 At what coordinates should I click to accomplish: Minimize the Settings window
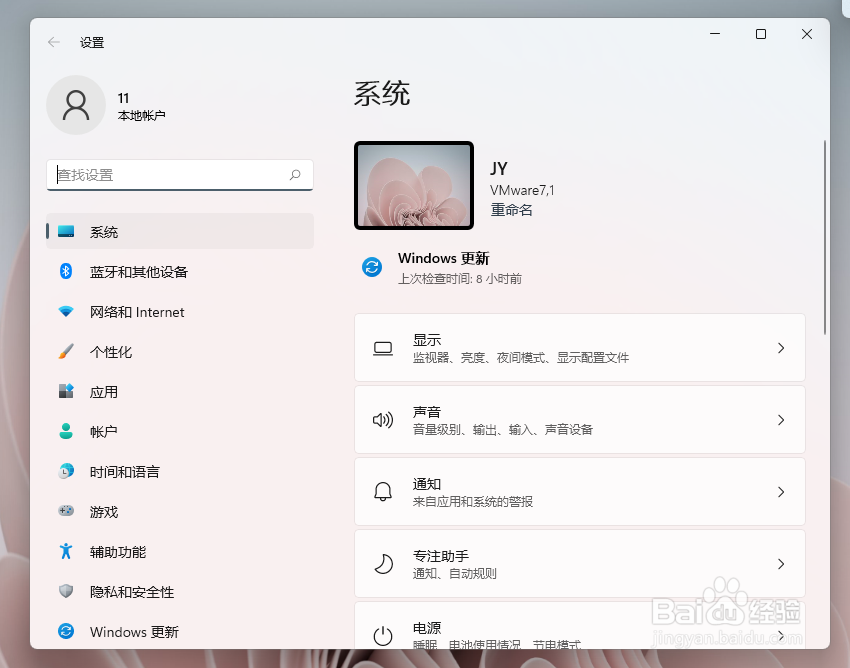[715, 34]
